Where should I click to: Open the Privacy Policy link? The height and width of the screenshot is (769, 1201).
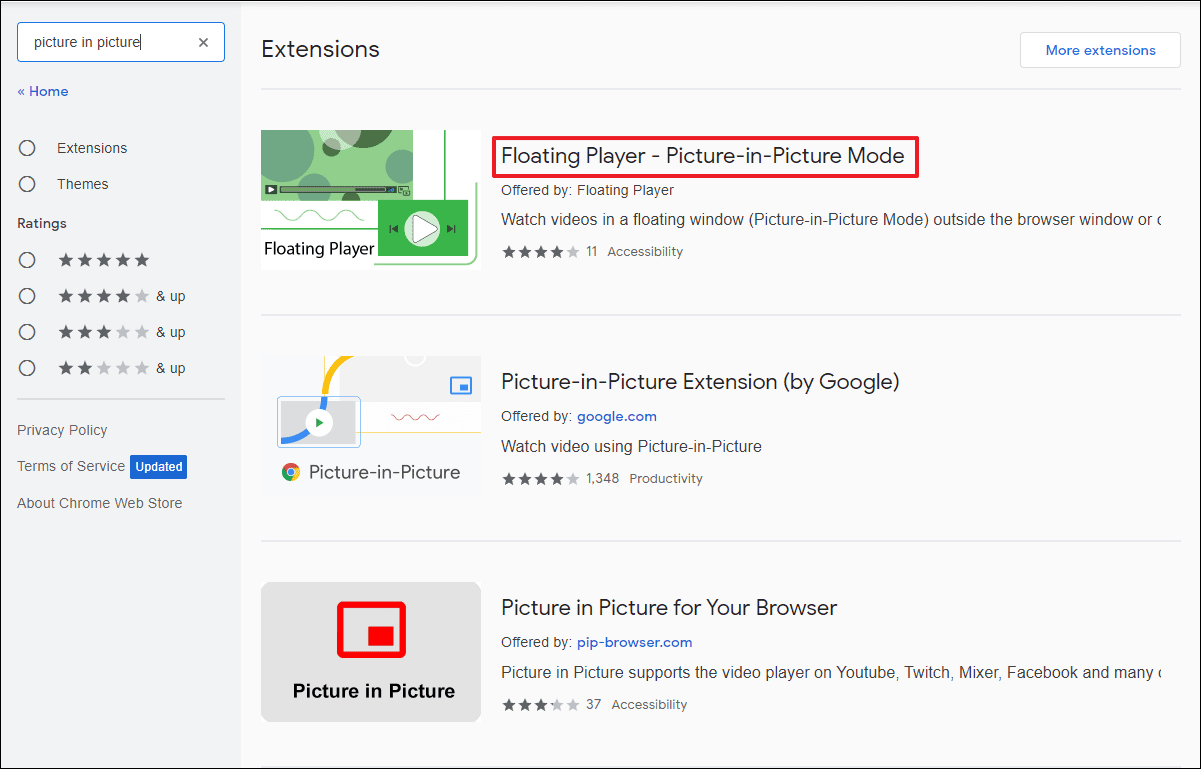(x=62, y=430)
